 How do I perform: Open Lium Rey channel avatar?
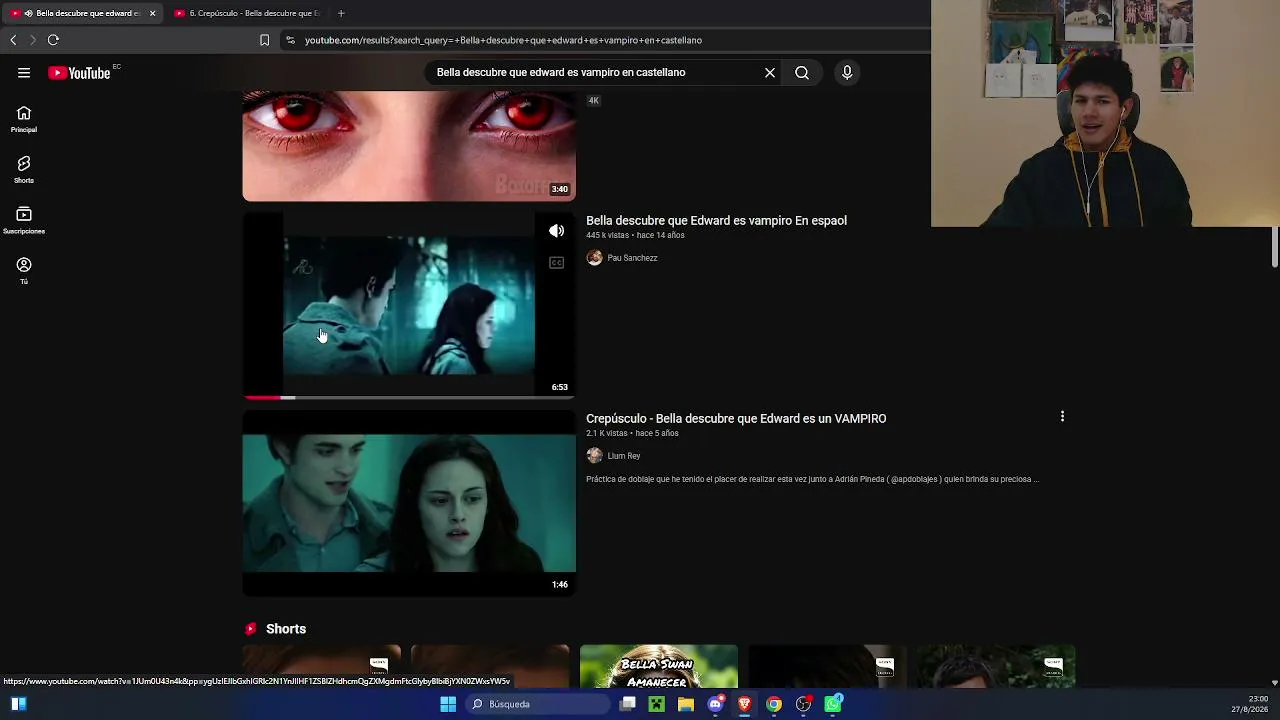click(x=594, y=456)
